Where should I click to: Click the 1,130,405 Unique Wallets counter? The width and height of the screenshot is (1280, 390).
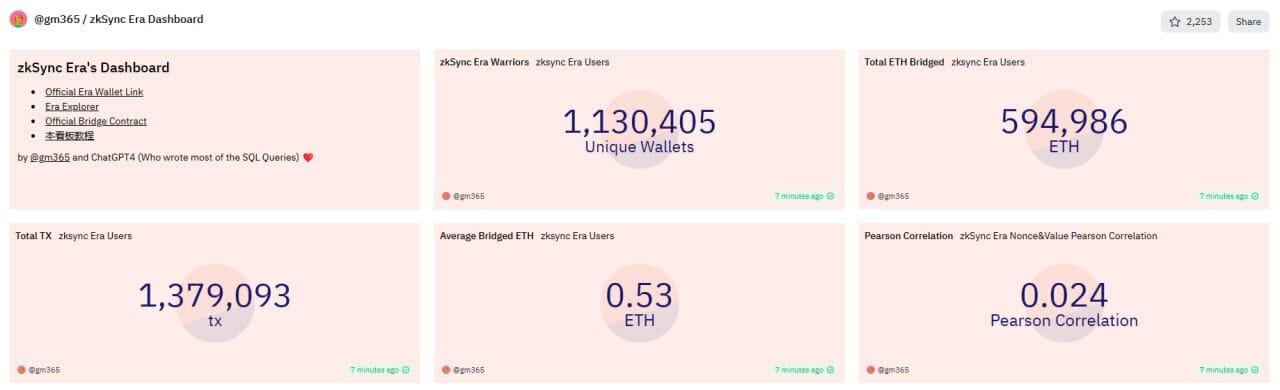tap(639, 131)
